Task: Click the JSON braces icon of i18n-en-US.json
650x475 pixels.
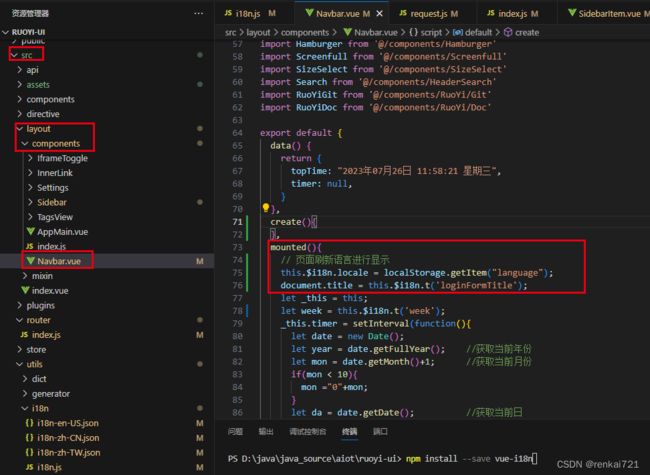Action: click(29, 423)
